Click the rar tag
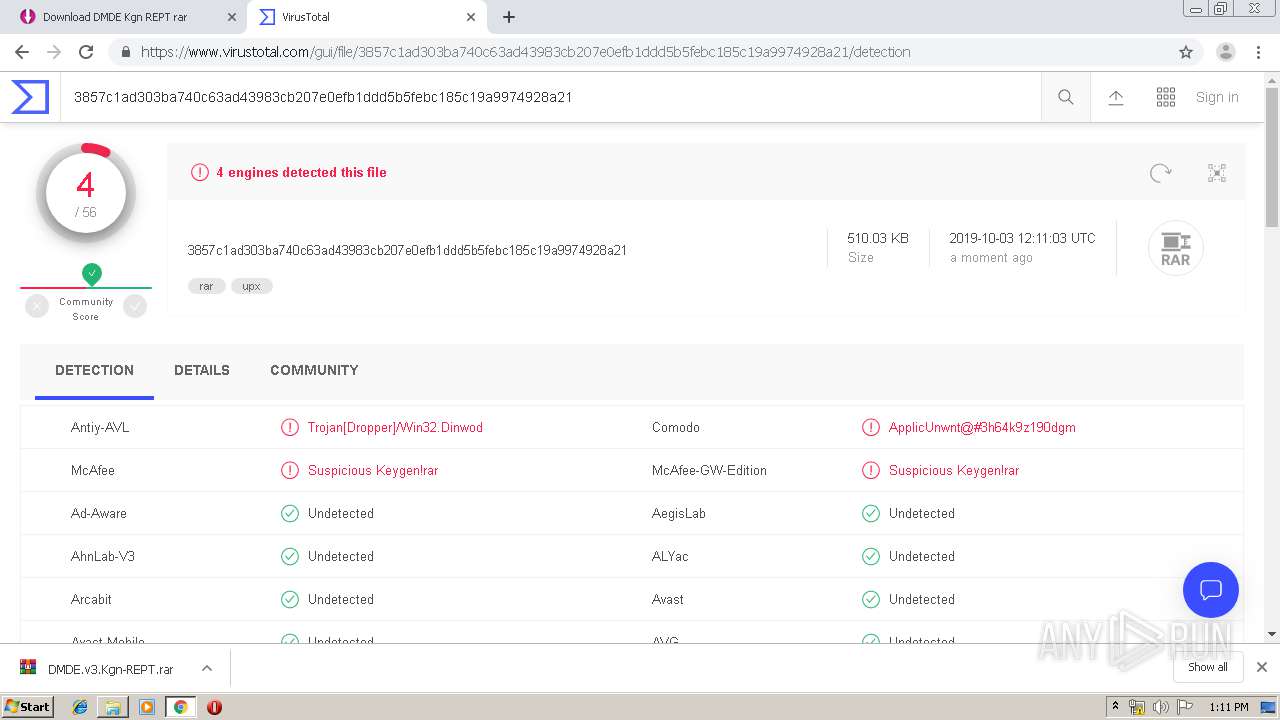Screen dimensions: 1280x720 [x=206, y=286]
